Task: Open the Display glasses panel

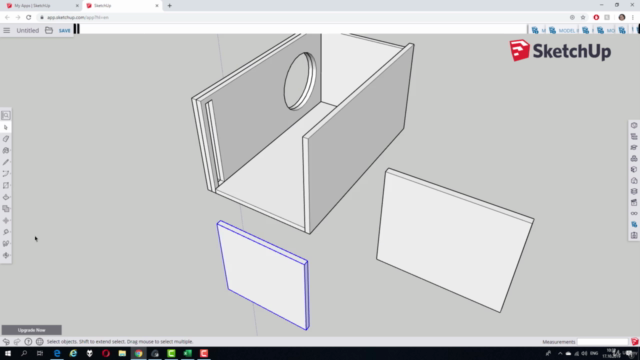Action: 634,213
